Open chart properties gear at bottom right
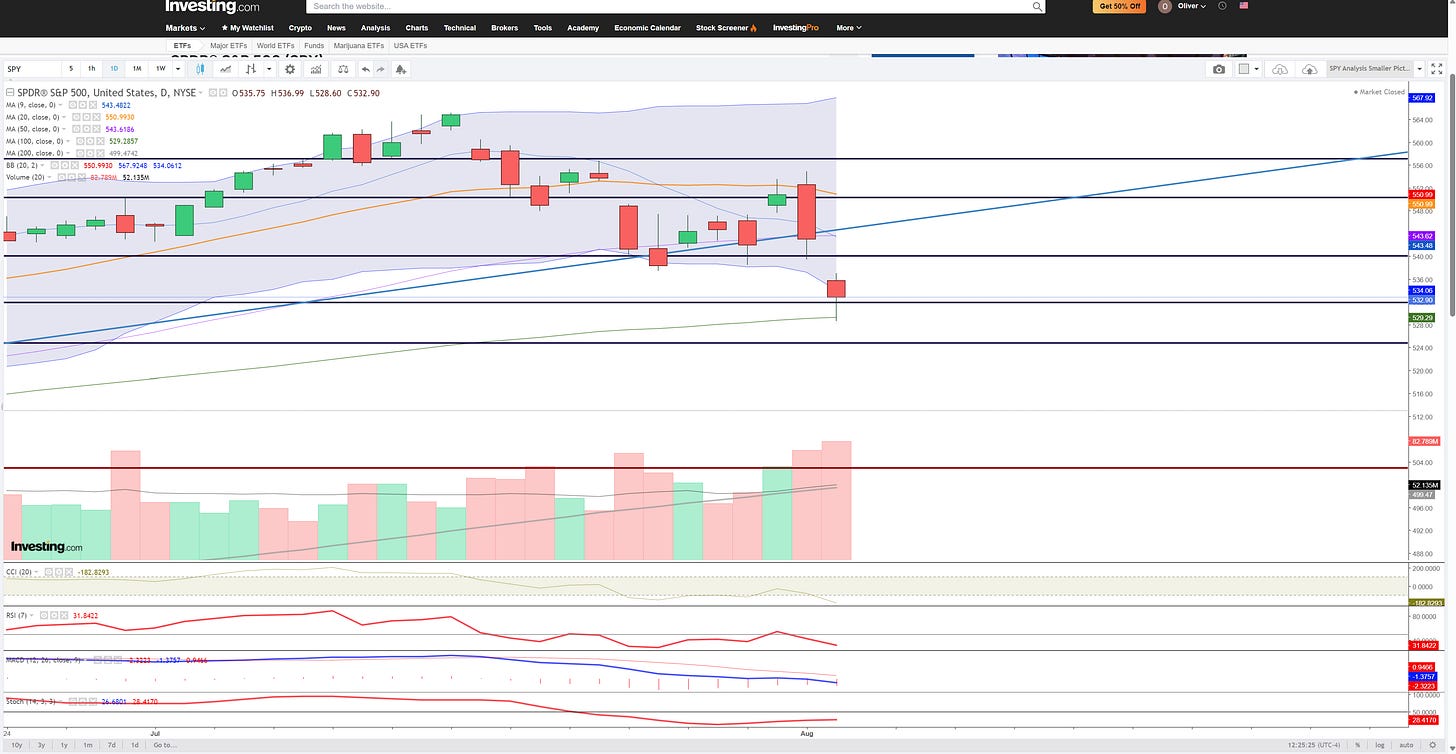This screenshot has width=1456, height=754. click(1433, 745)
